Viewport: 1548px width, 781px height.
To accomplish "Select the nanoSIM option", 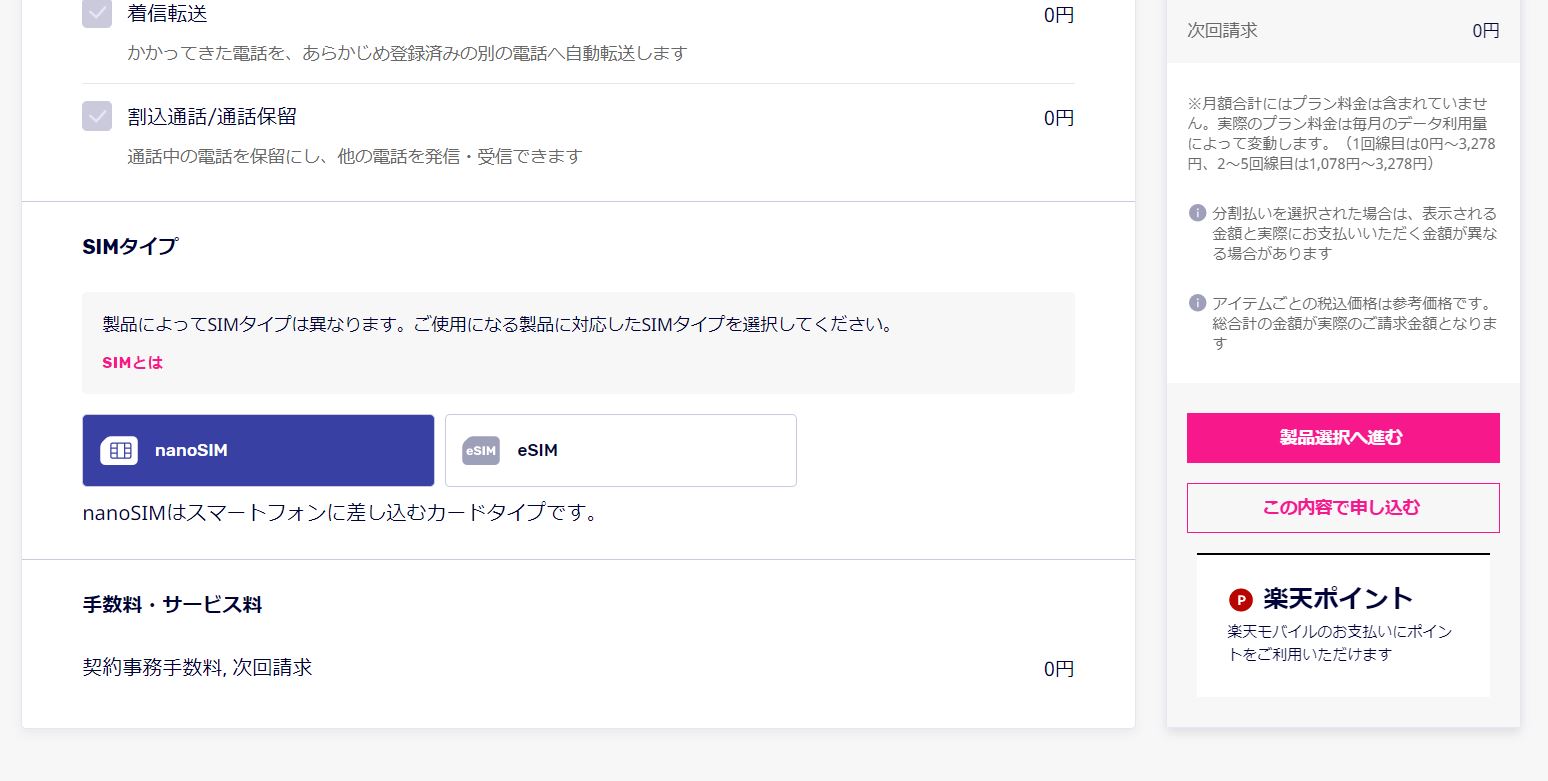I will 258,450.
